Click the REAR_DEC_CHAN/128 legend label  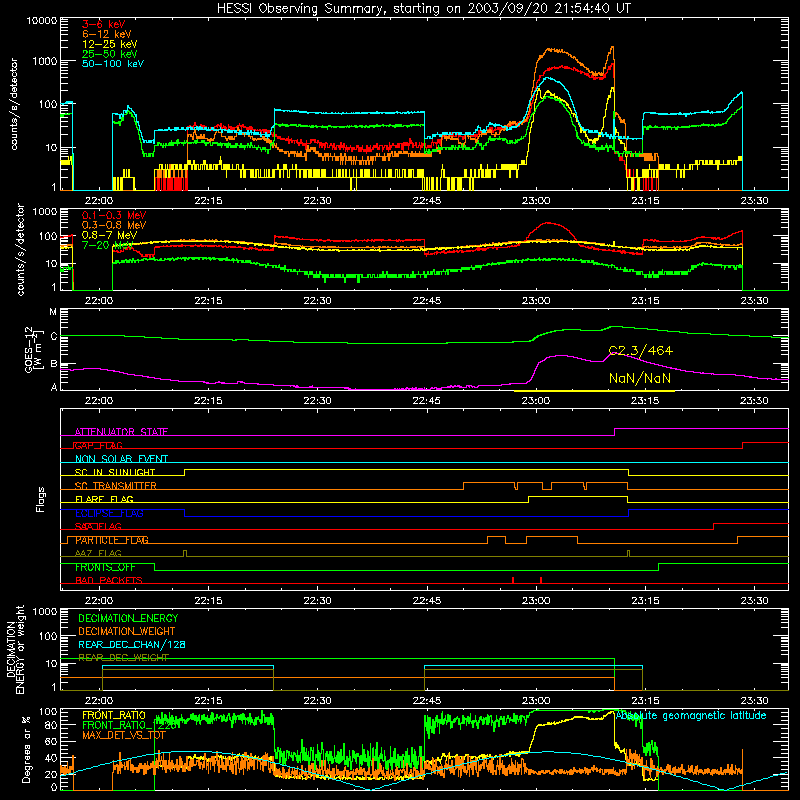click(132, 644)
